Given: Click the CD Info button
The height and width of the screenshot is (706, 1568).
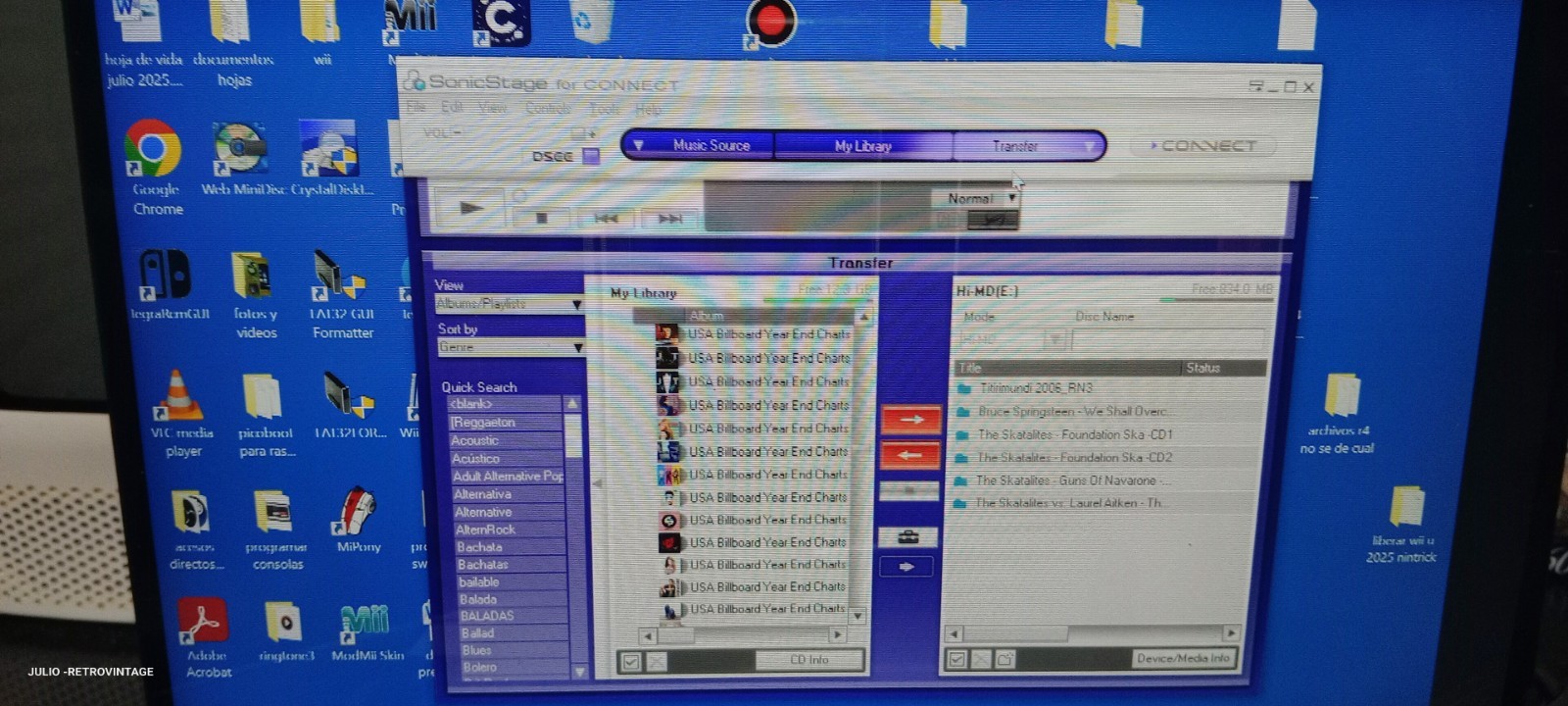Looking at the screenshot, I should pyautogui.click(x=809, y=660).
